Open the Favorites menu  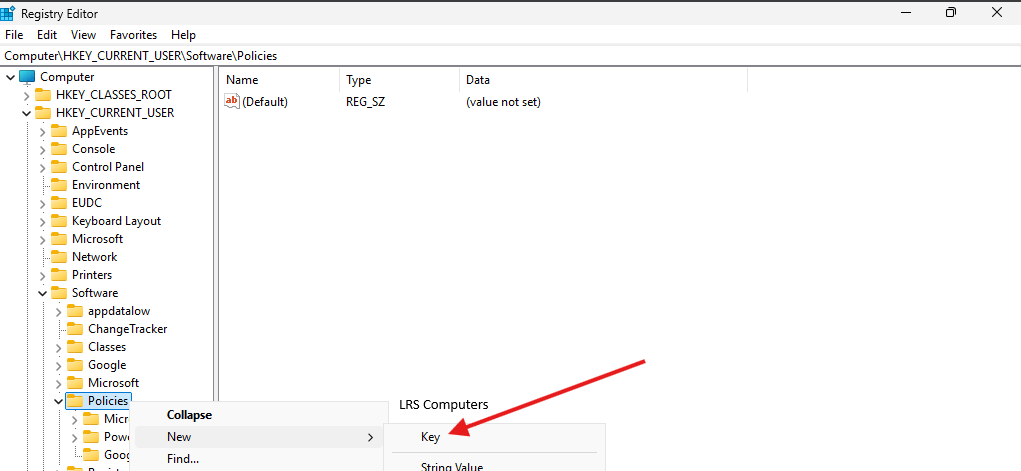click(133, 35)
